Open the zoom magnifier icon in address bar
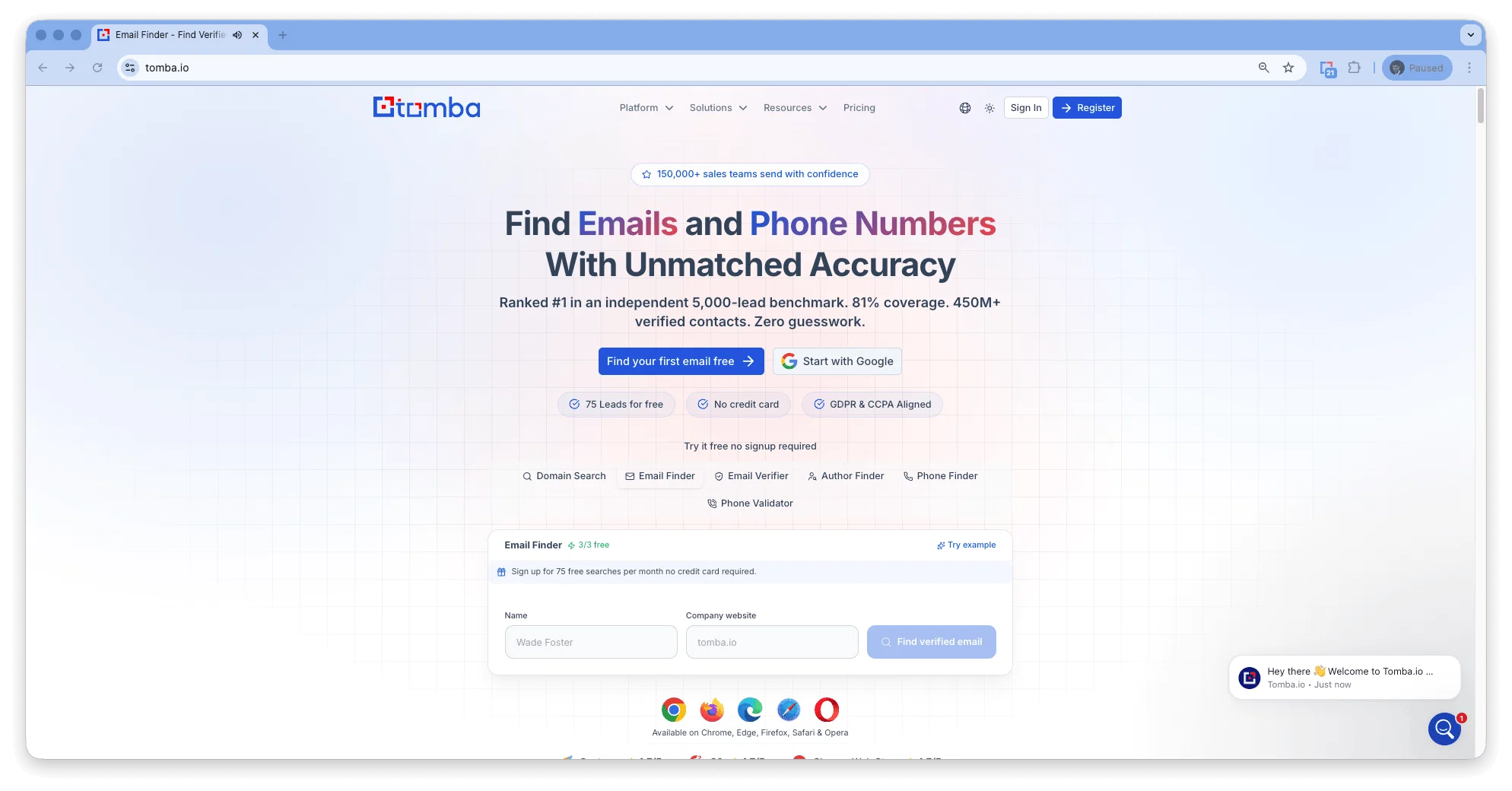 click(1264, 68)
